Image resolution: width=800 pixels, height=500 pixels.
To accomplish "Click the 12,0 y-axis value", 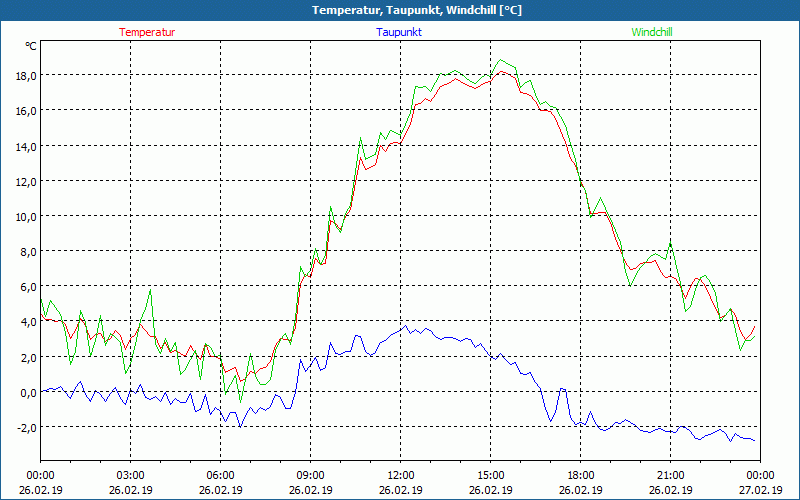I will (27, 182).
